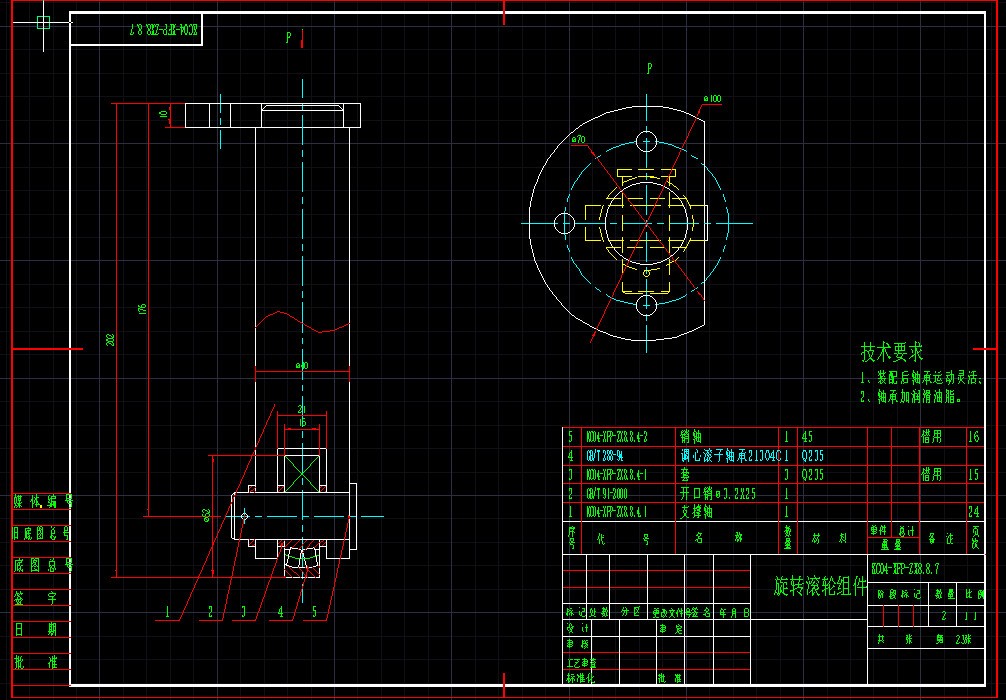Click the 单件 header cell

[x=878, y=531]
